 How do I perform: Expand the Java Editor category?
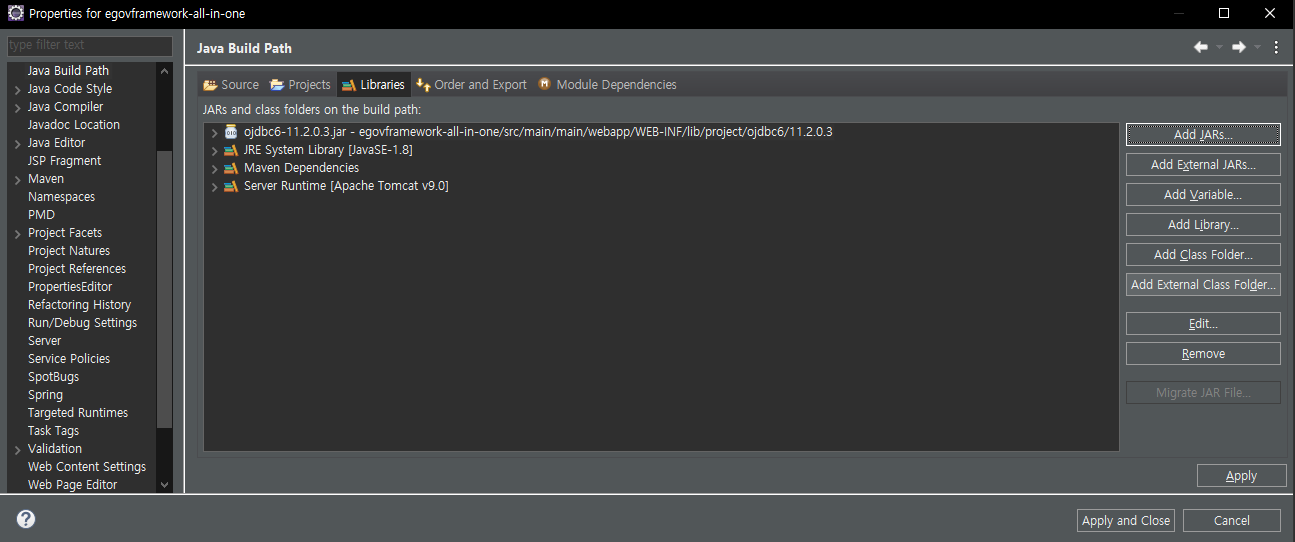click(18, 143)
